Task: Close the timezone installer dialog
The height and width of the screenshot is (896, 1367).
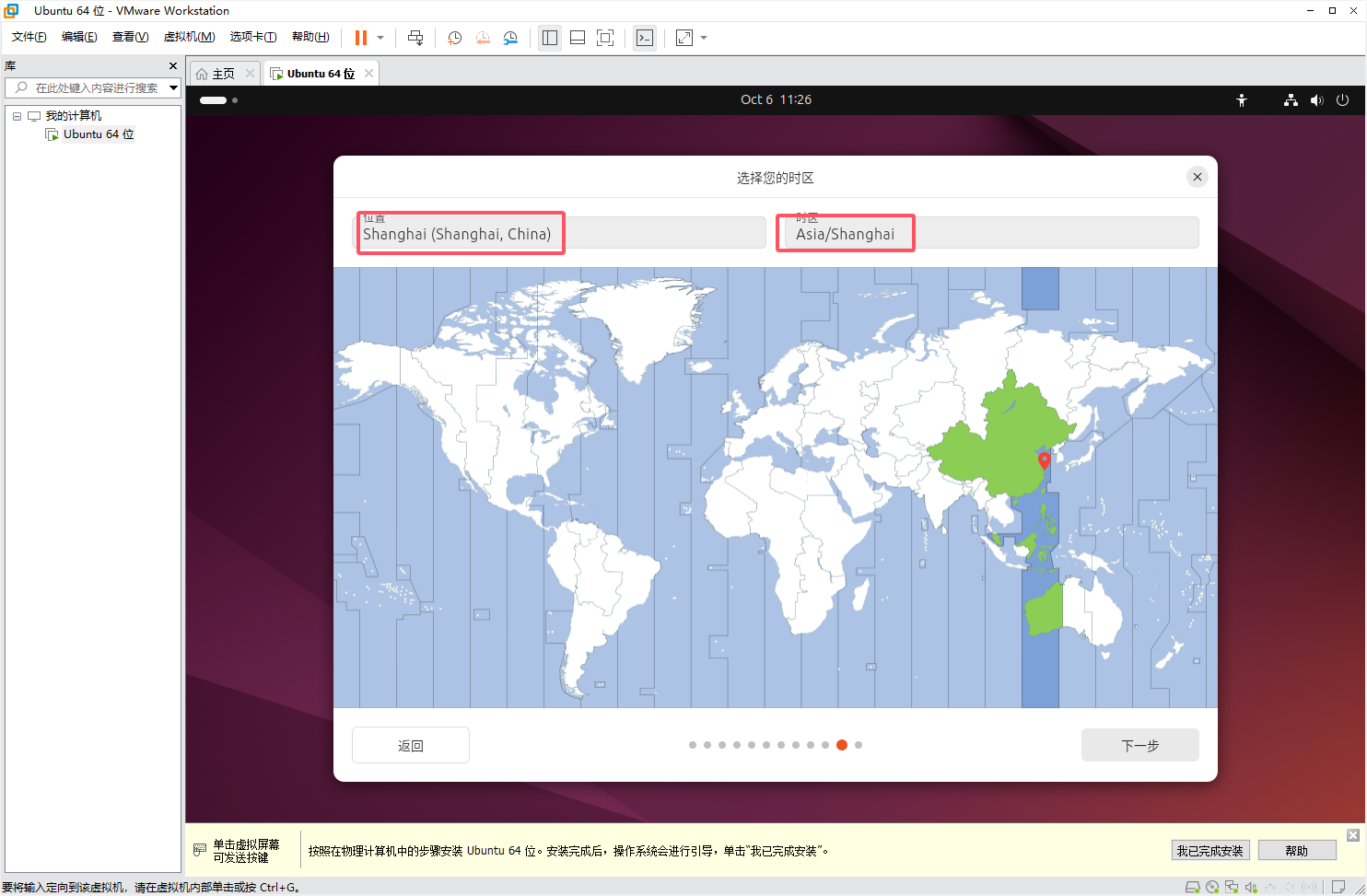Action: [x=1197, y=177]
